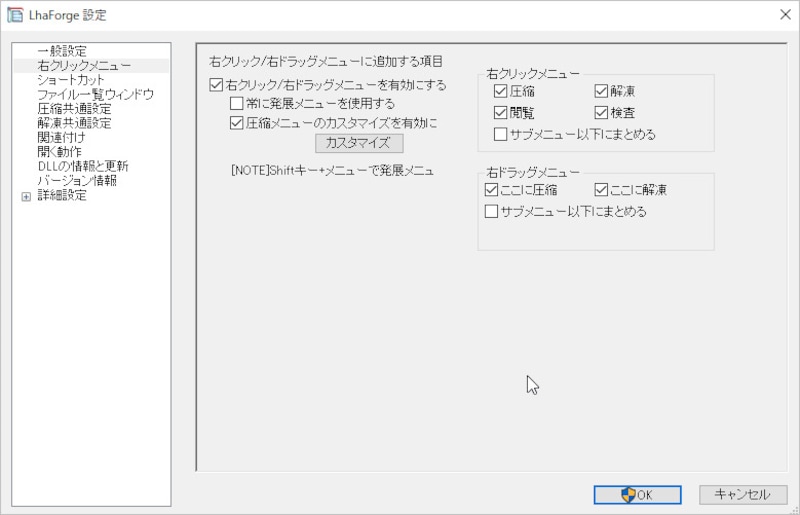Uncheck 解凍 under 右クリックメニュー
This screenshot has width=800, height=515.
[x=601, y=91]
